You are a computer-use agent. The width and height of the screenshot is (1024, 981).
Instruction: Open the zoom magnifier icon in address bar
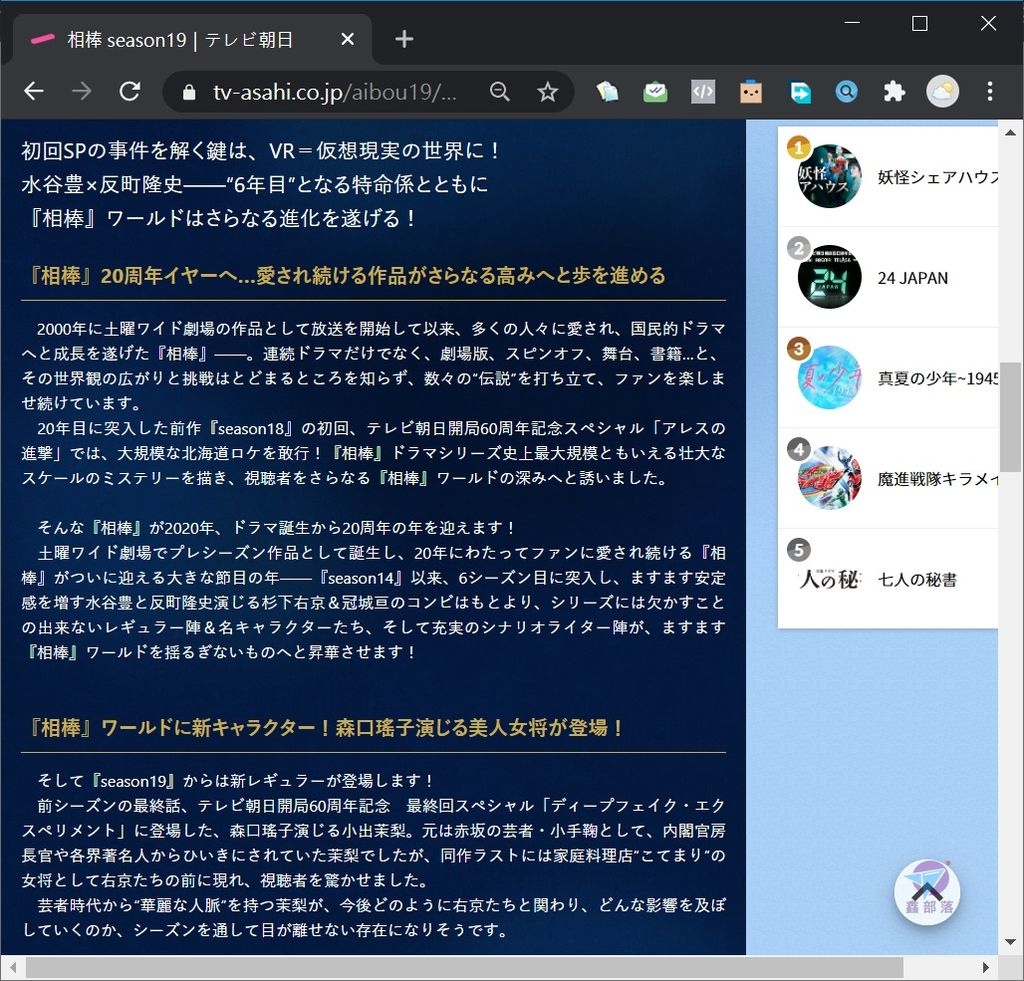500,92
